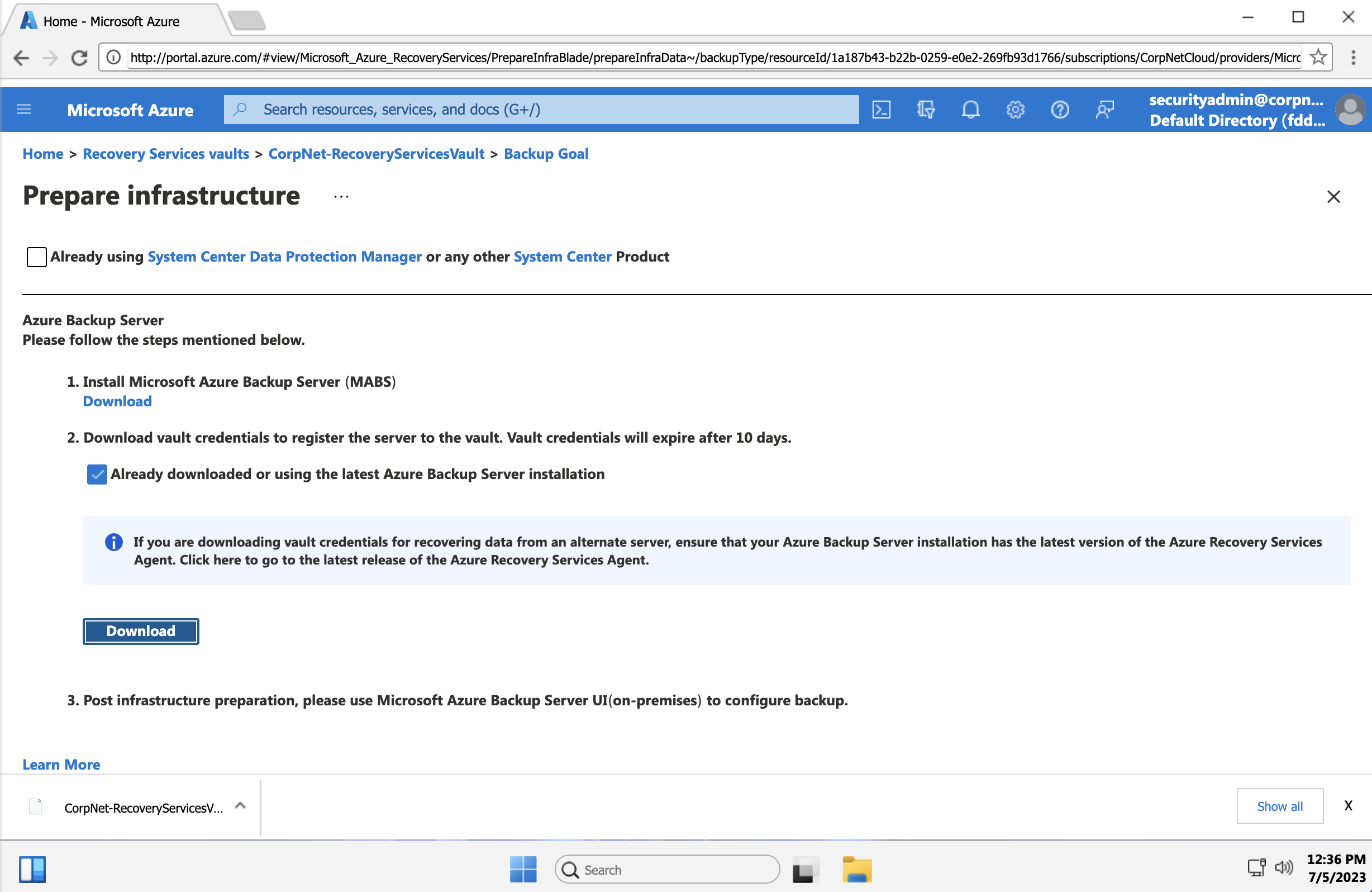The height and width of the screenshot is (892, 1372).
Task: Click the Azure search resources field
Action: tap(542, 110)
